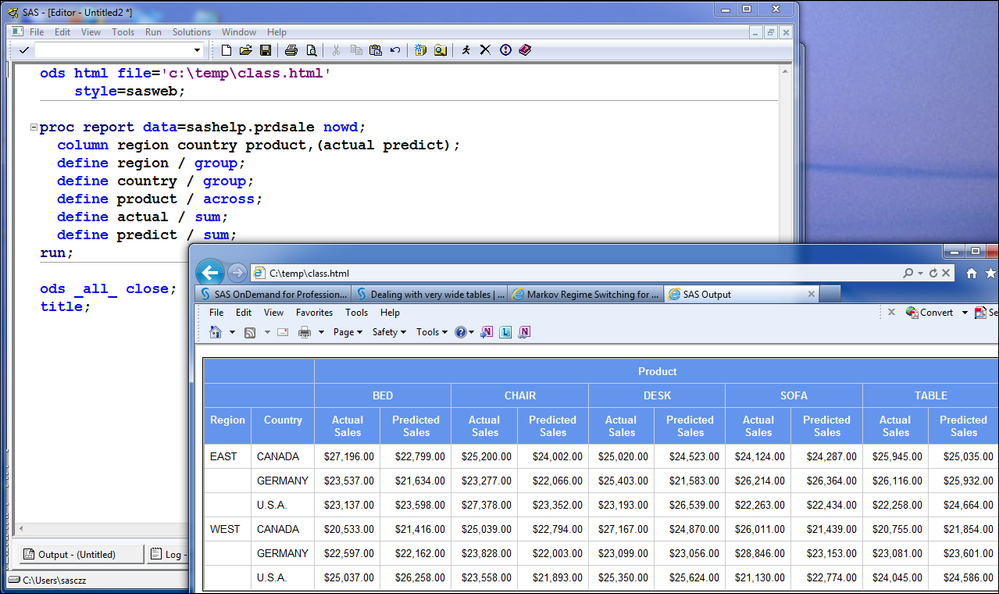Open the Solutions menu in SAS
Image resolution: width=999 pixels, height=594 pixels.
click(x=191, y=32)
